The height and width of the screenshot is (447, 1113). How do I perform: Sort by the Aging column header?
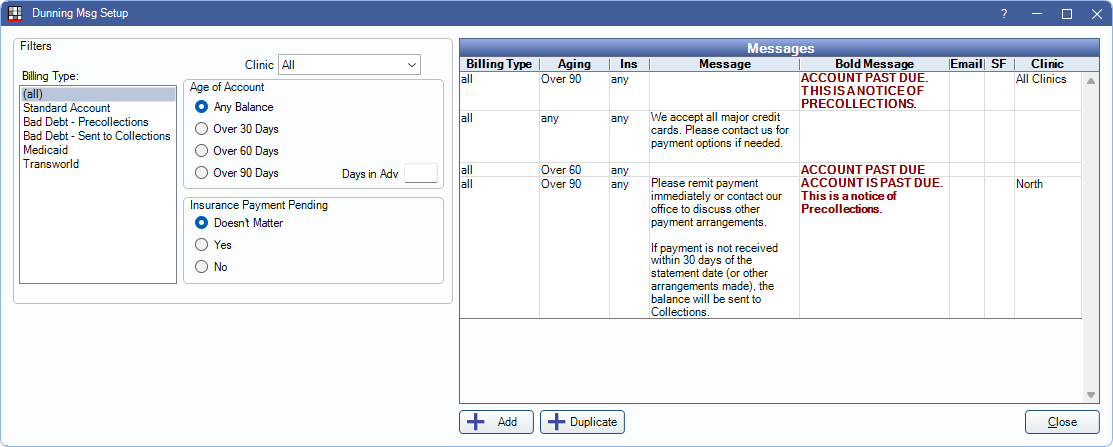click(x=574, y=64)
